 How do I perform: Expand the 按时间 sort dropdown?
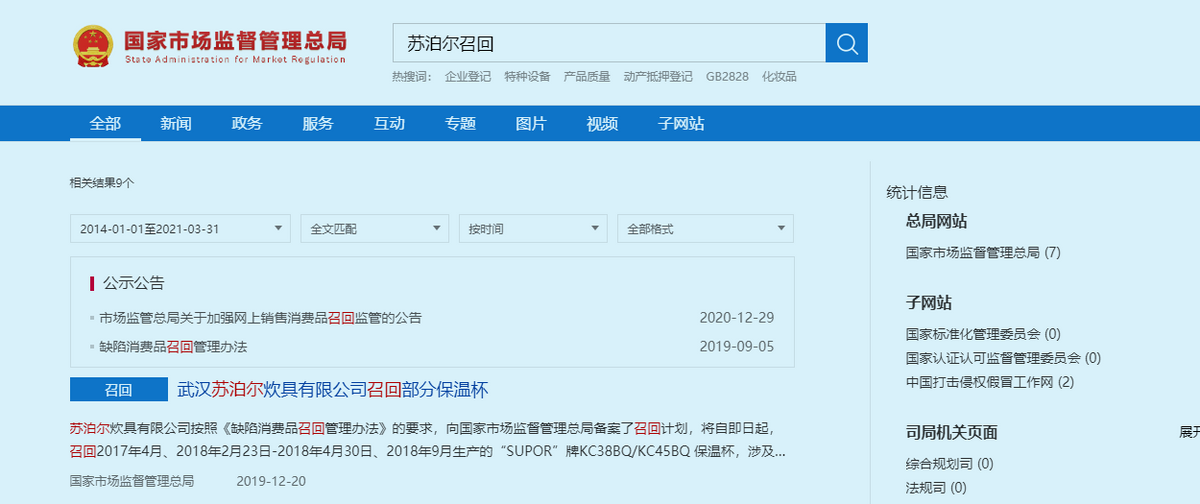532,229
